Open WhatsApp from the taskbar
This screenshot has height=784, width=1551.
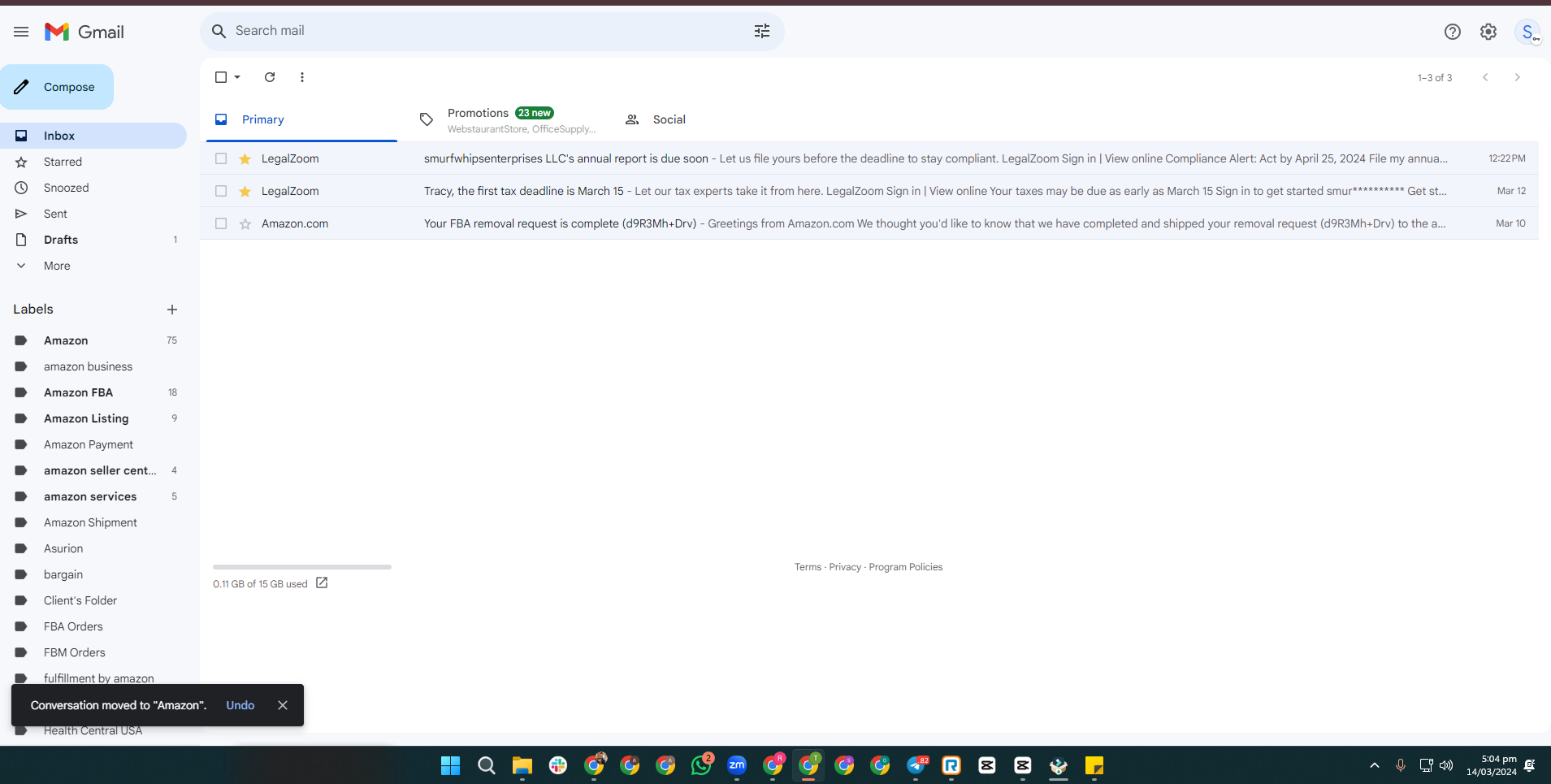[701, 765]
